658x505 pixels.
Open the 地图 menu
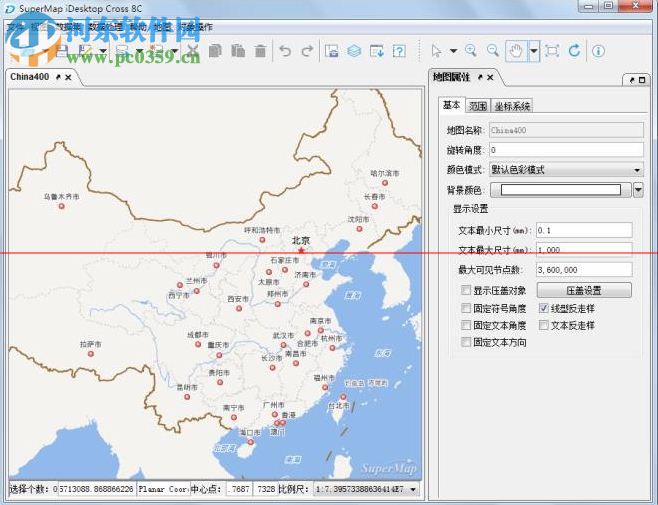[162, 27]
